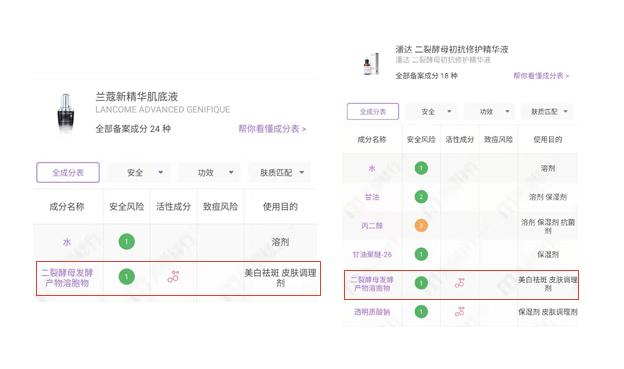Open ingredient 水 in Lancôme table
This screenshot has width=624, height=369.
pos(67,242)
